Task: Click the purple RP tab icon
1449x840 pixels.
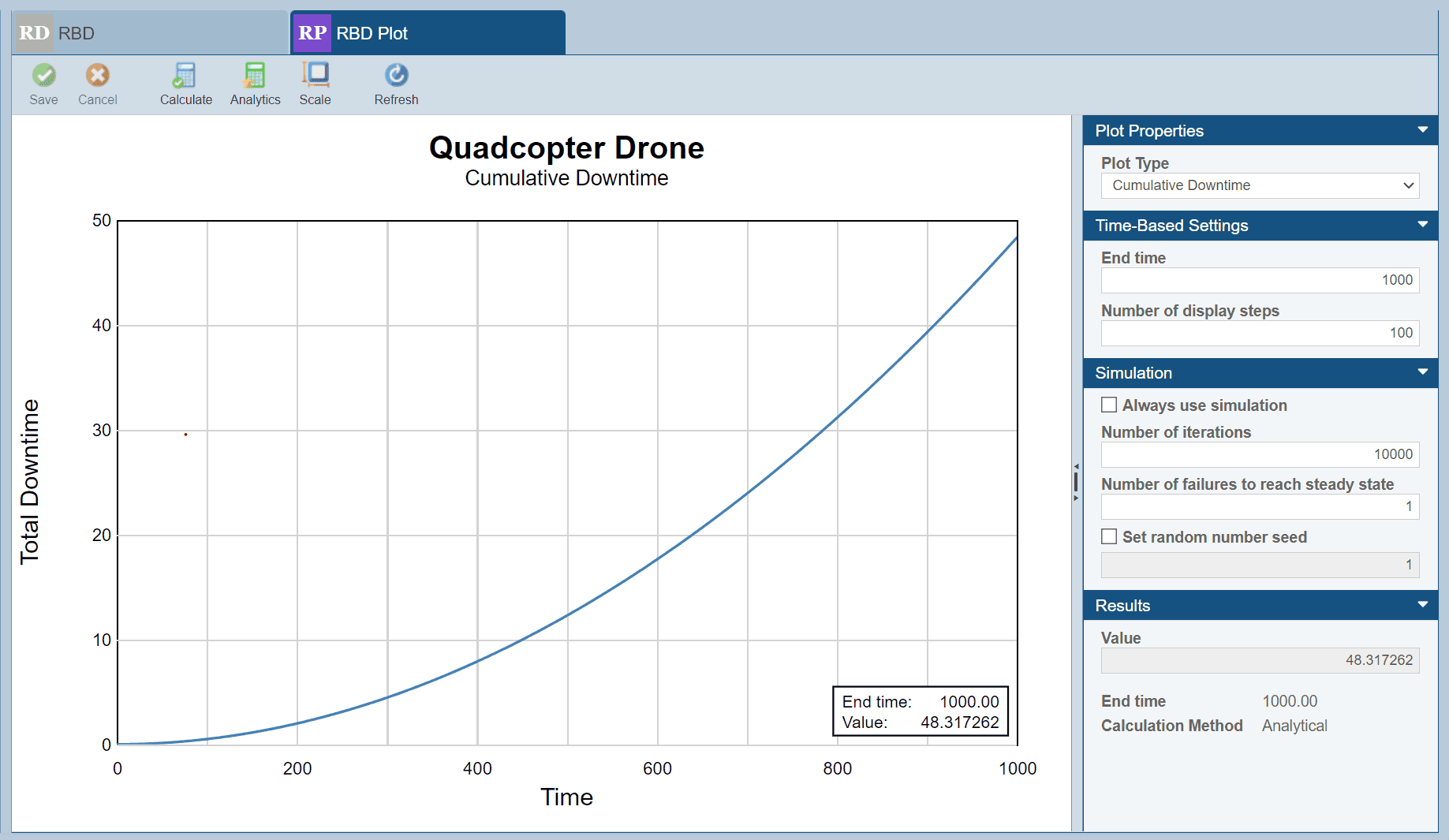Action: [312, 33]
